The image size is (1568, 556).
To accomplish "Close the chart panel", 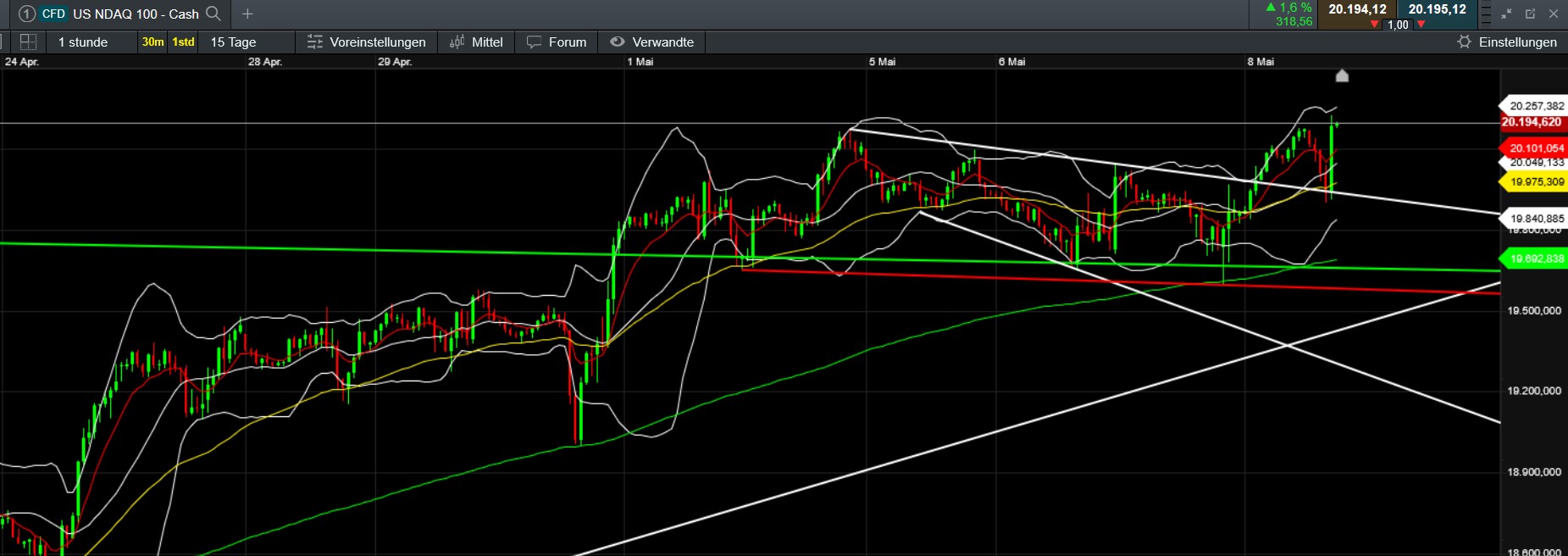I will tap(1554, 14).
